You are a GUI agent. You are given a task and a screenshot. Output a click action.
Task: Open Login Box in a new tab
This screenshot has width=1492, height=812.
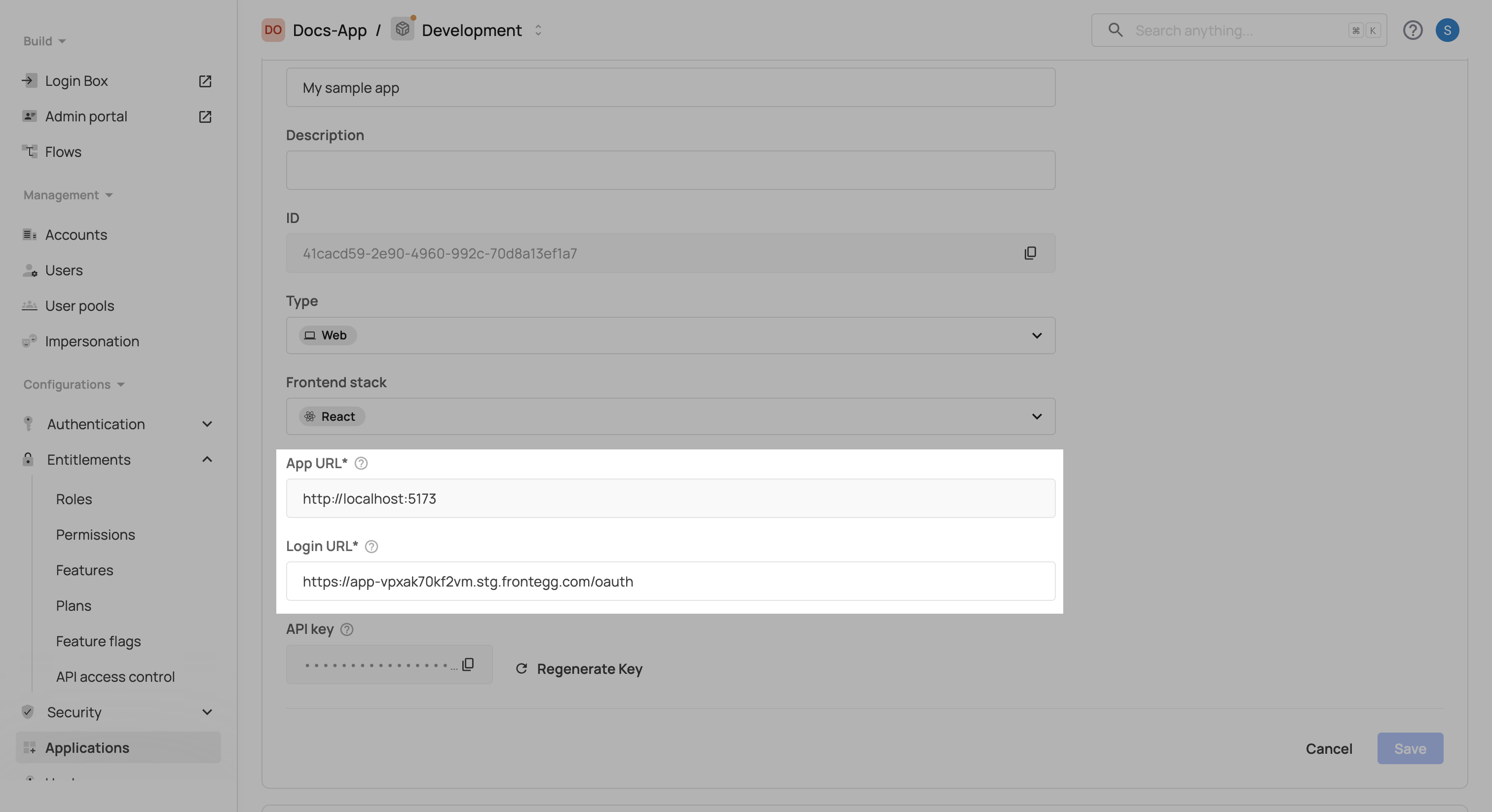[205, 81]
